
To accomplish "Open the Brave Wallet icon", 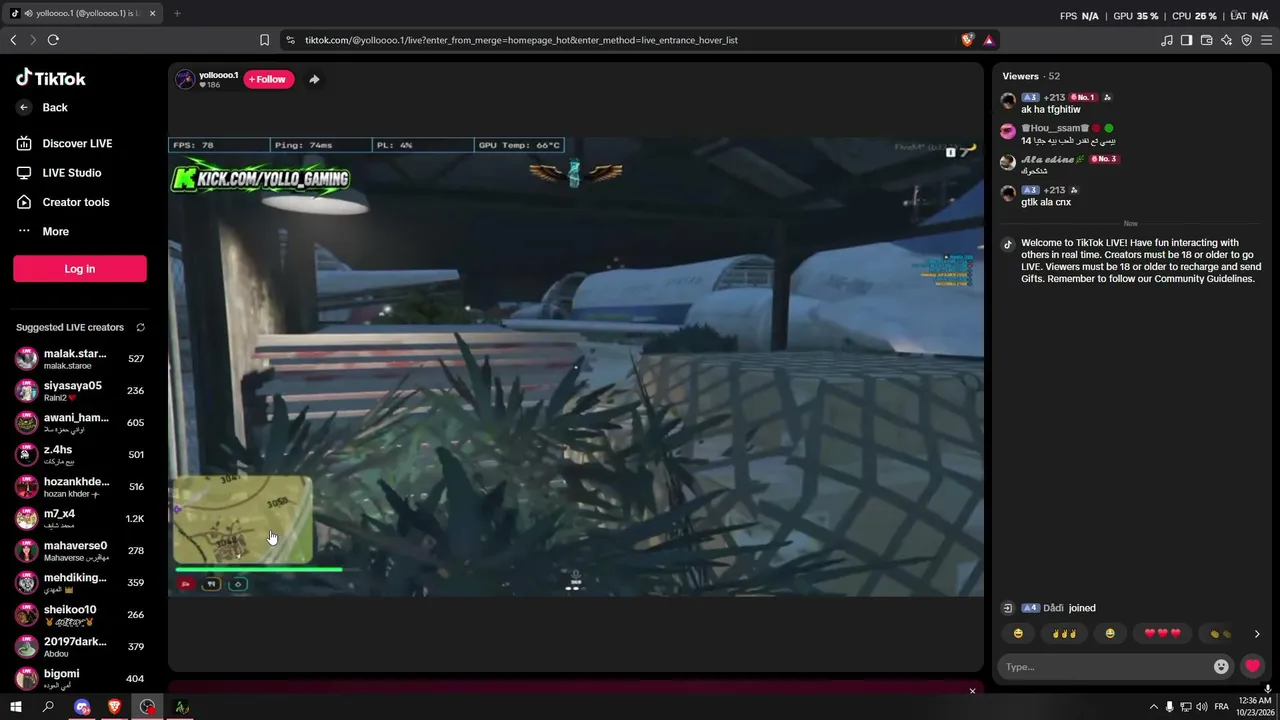I will point(1206,40).
